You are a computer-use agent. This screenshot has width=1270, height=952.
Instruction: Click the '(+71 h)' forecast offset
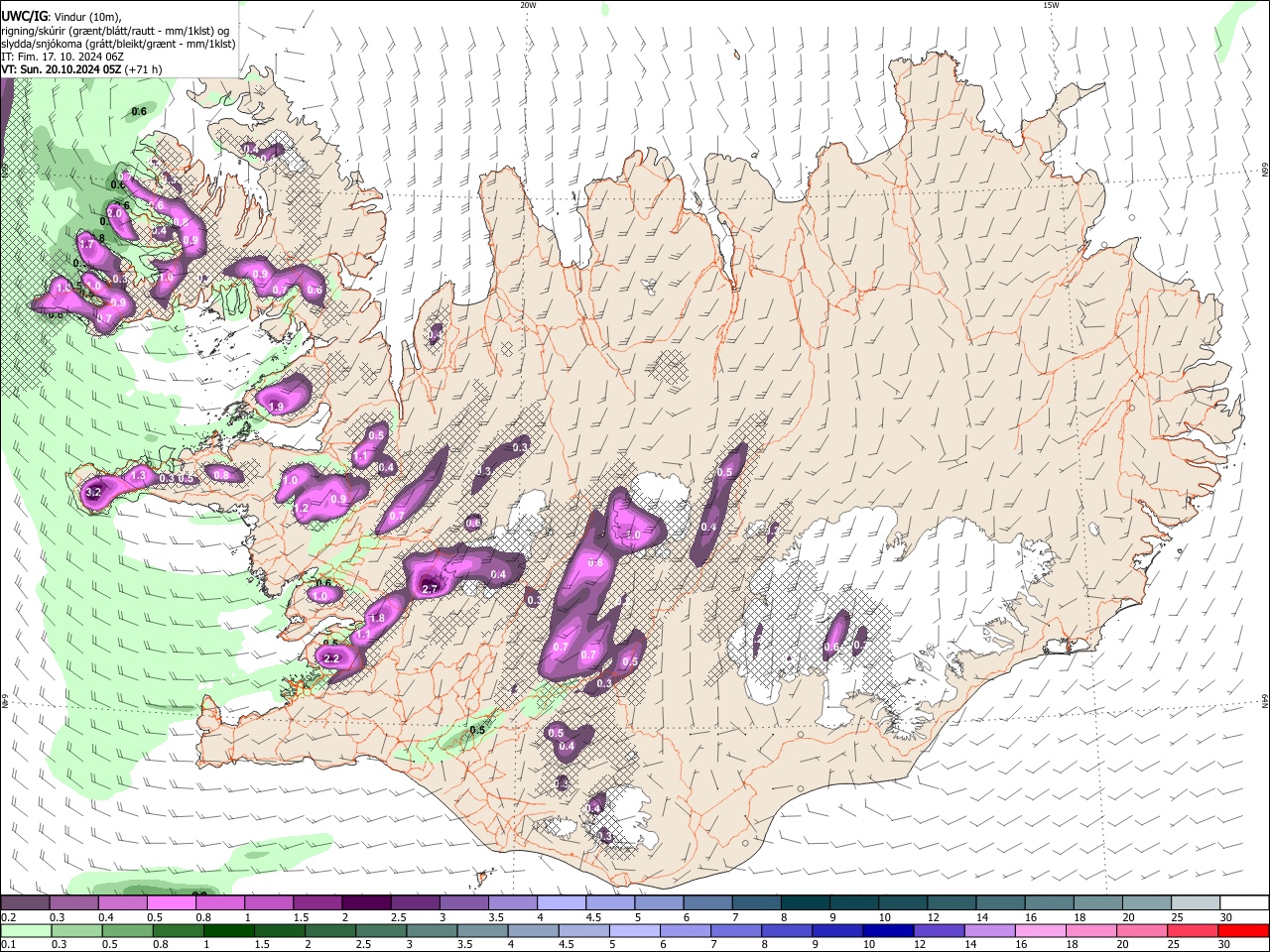(144, 69)
